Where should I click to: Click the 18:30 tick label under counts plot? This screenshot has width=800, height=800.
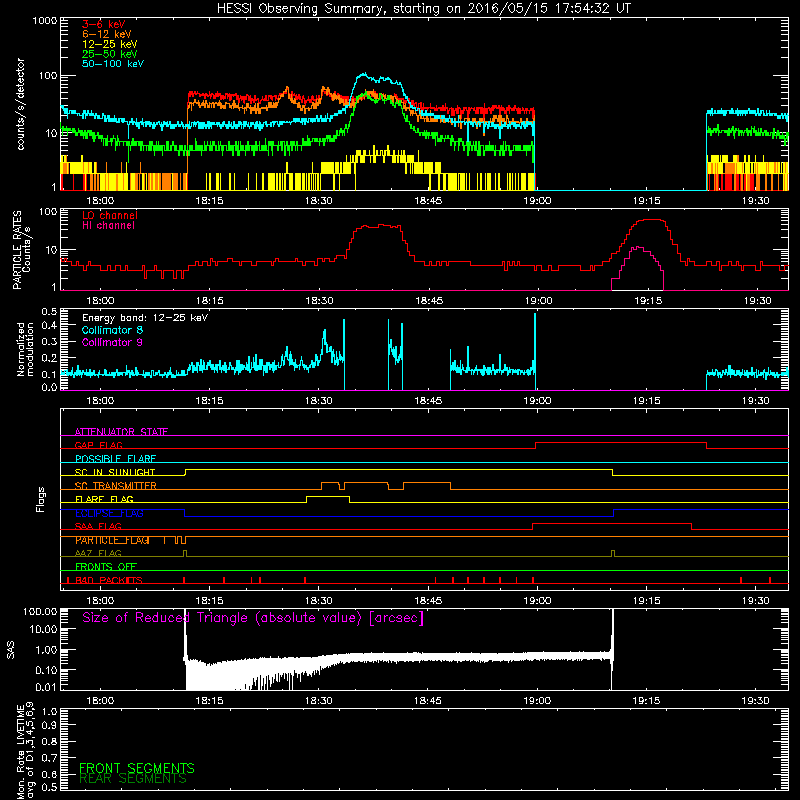coord(318,201)
